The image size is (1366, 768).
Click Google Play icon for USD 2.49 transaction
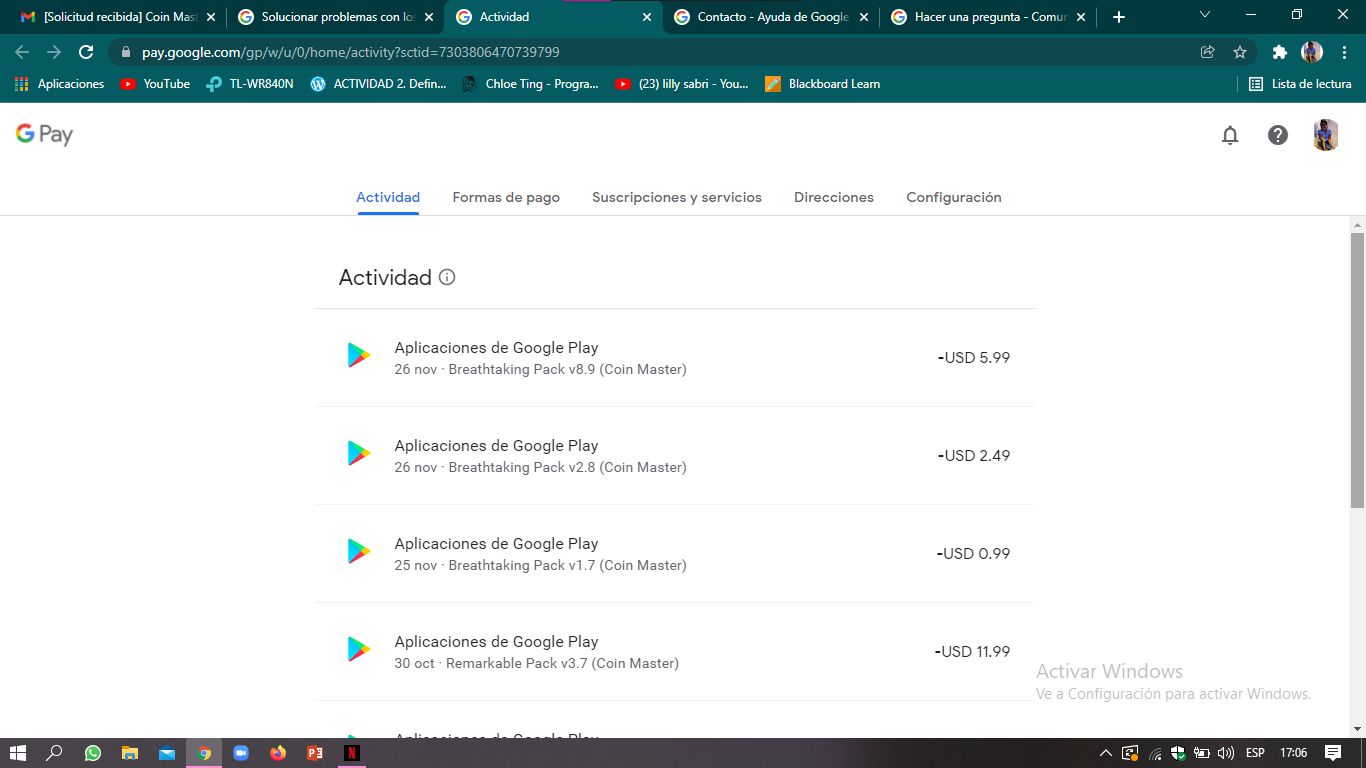359,453
